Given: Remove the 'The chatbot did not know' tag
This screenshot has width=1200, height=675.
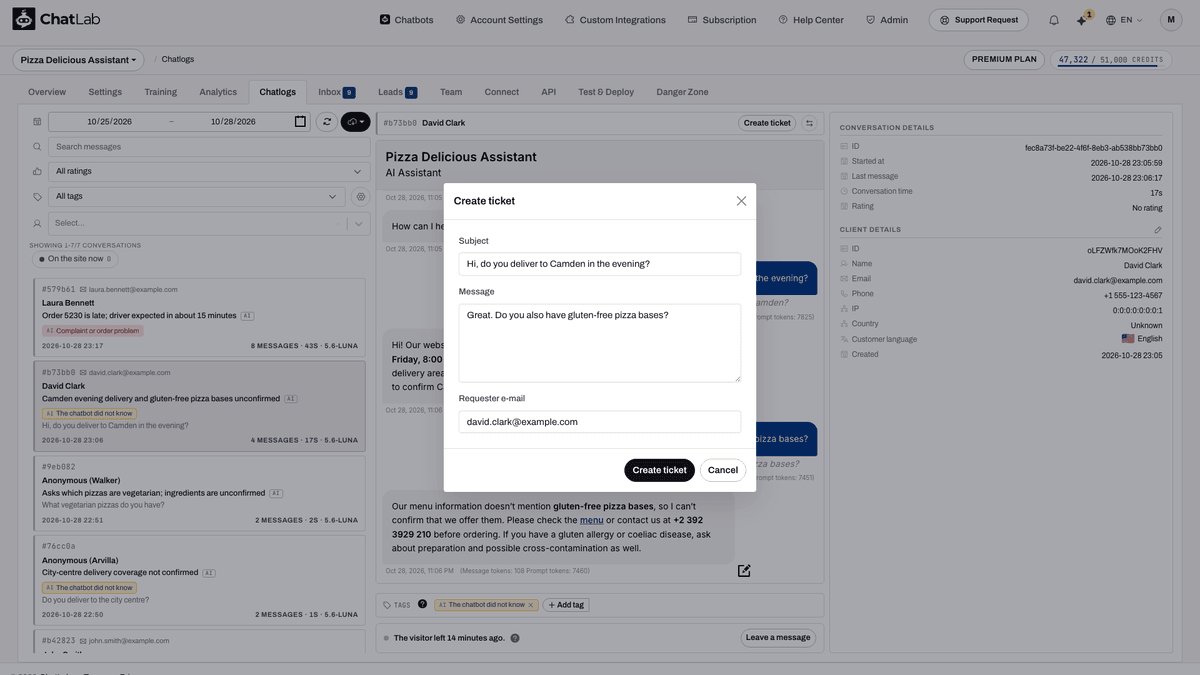Looking at the screenshot, I should pyautogui.click(x=531, y=605).
